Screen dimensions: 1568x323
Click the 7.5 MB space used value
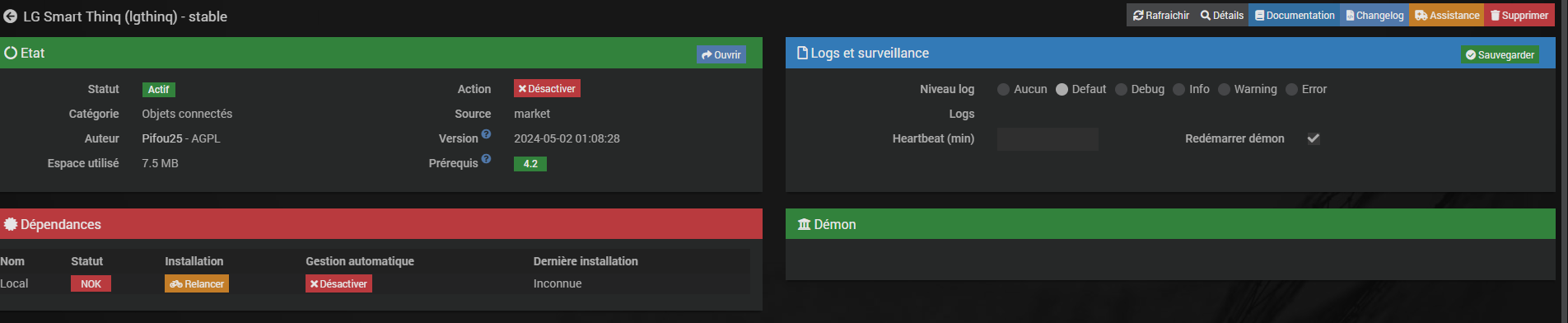[160, 163]
